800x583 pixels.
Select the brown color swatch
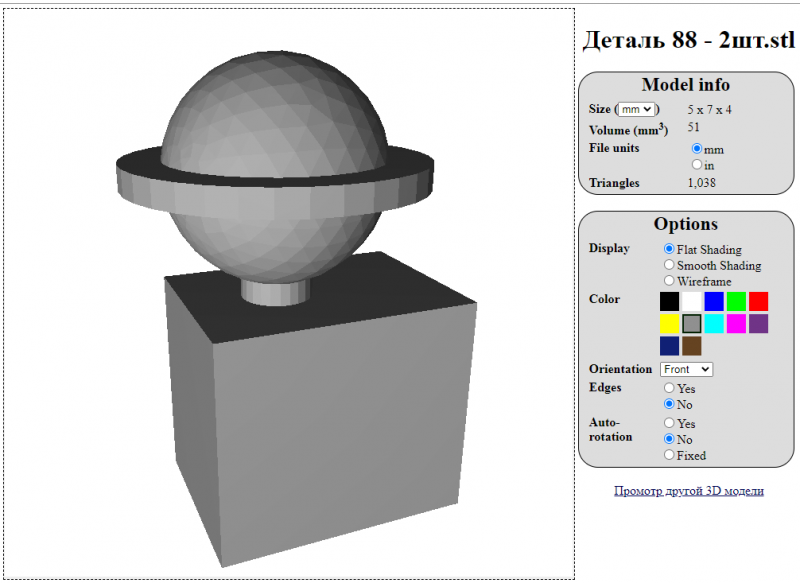click(692, 346)
